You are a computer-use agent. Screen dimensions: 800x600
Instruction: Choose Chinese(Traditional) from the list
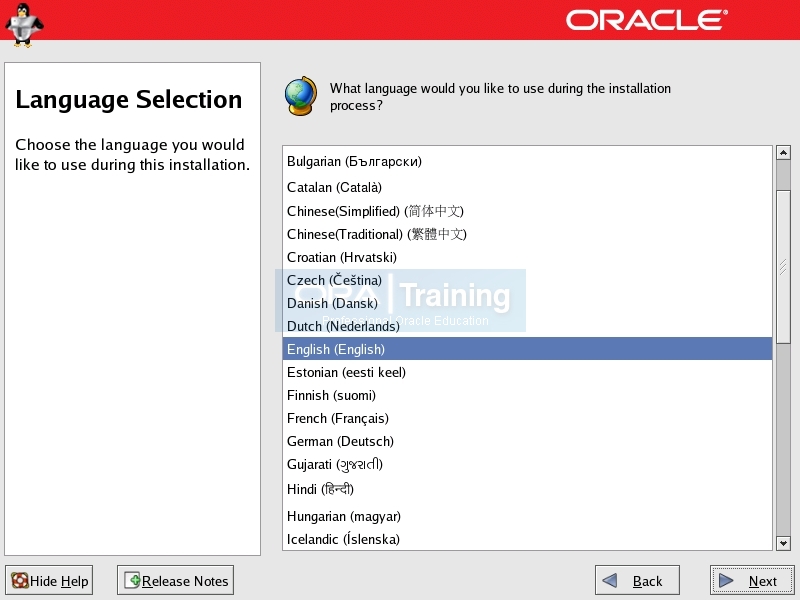tap(527, 234)
